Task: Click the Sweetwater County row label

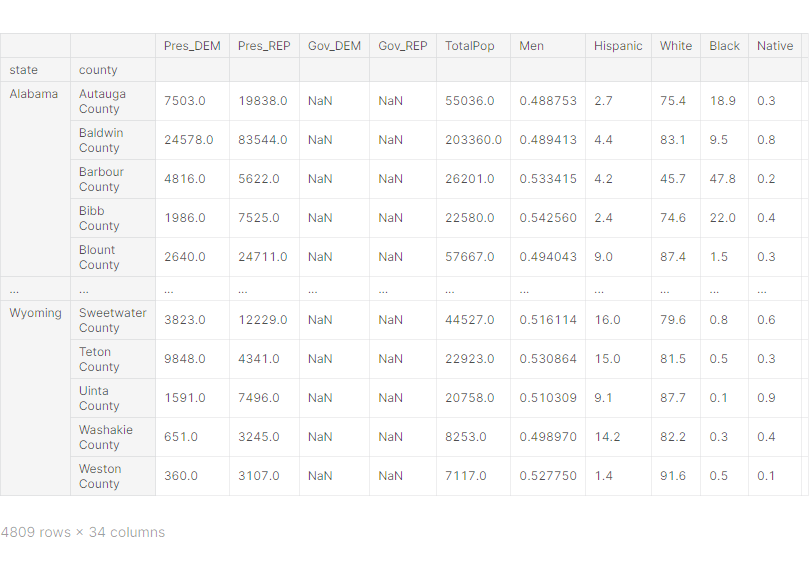Action: coord(113,320)
